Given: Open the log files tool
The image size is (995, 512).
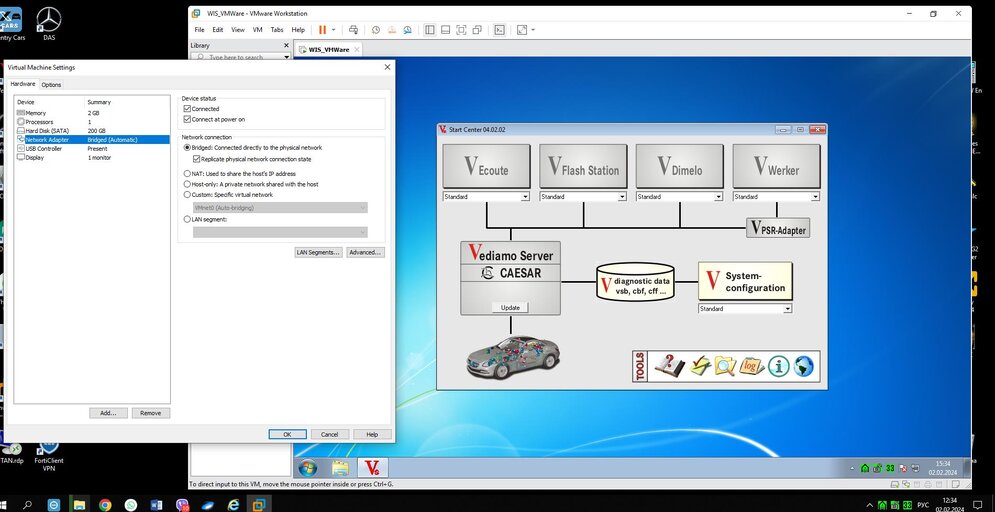Looking at the screenshot, I should tap(751, 366).
